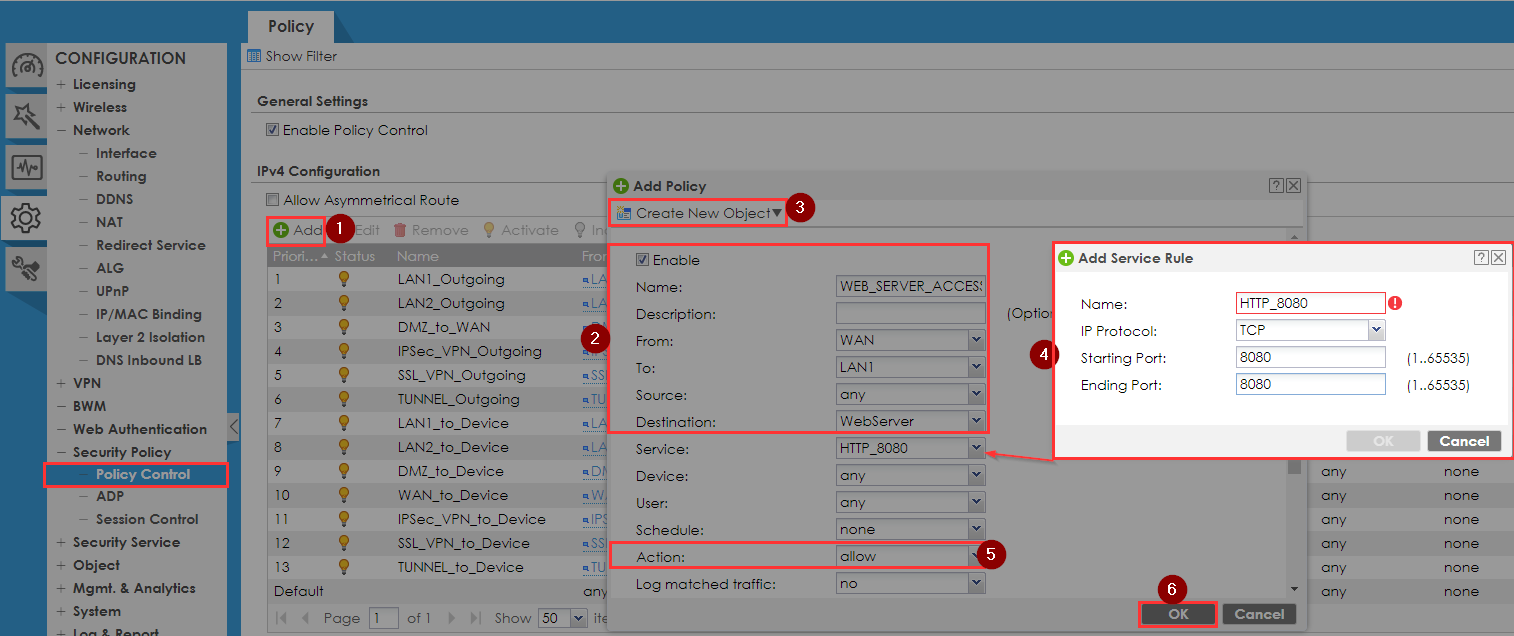This screenshot has width=1514, height=636.
Task: Click Cancel in Add Service Rule dialog
Action: tap(1464, 441)
